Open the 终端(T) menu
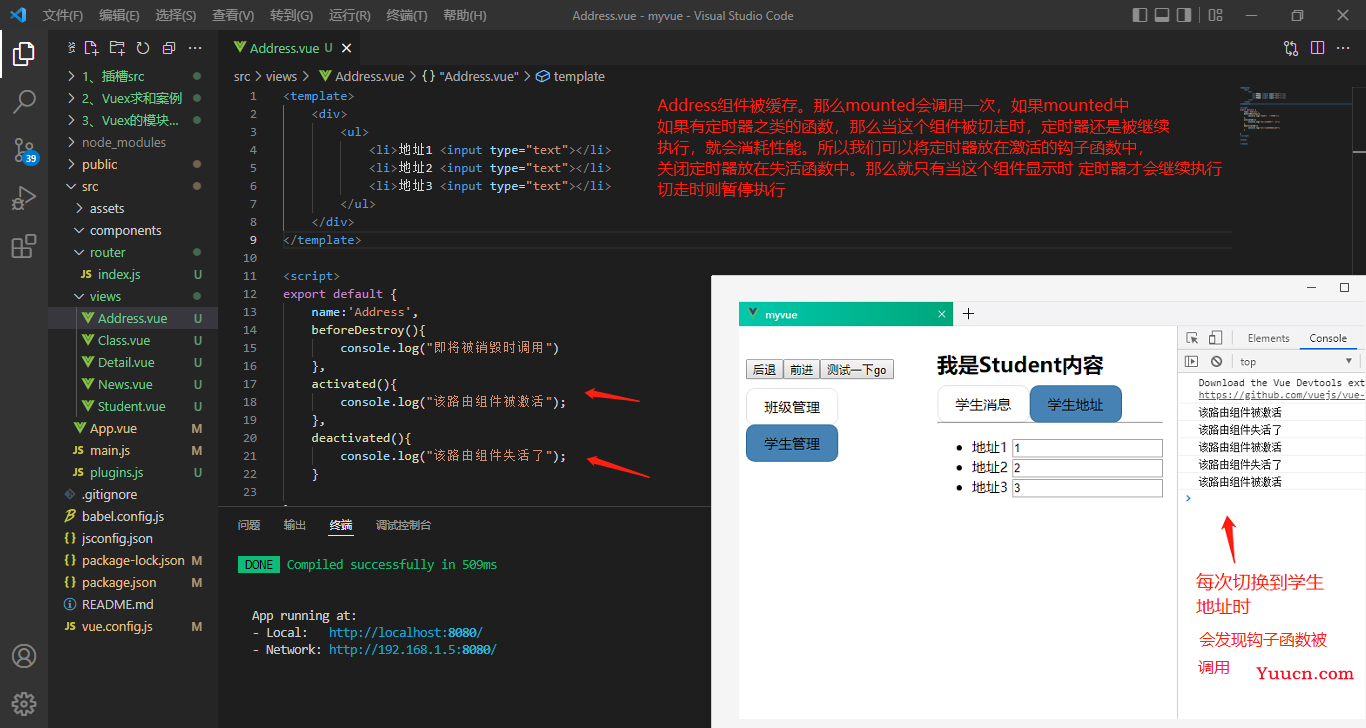Image resolution: width=1366 pixels, height=728 pixels. [406, 15]
